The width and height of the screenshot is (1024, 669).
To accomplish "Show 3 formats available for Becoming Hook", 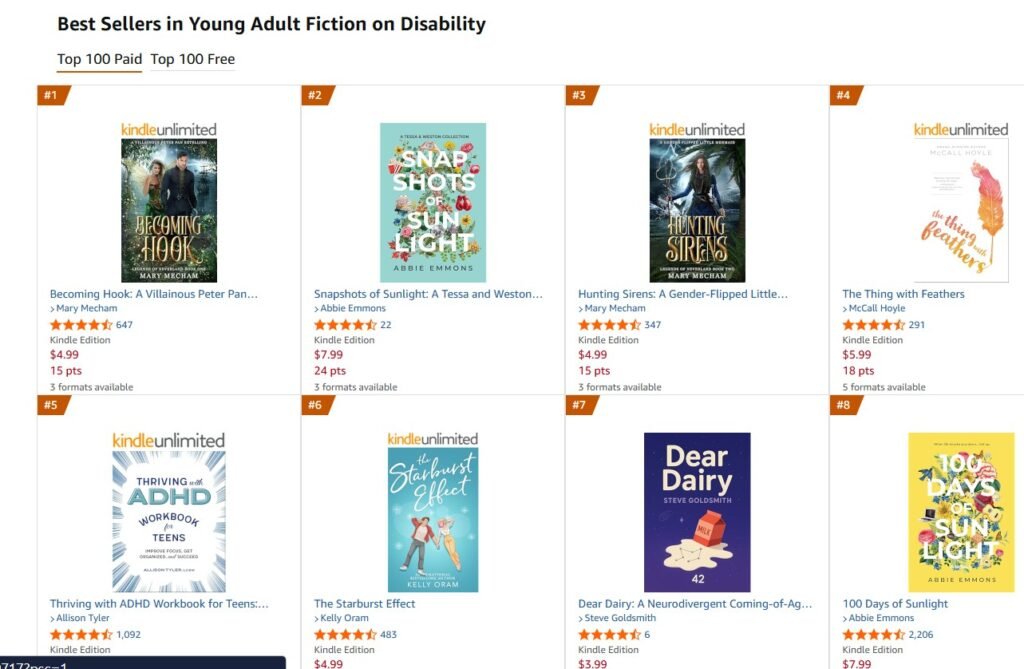I will tap(91, 387).
